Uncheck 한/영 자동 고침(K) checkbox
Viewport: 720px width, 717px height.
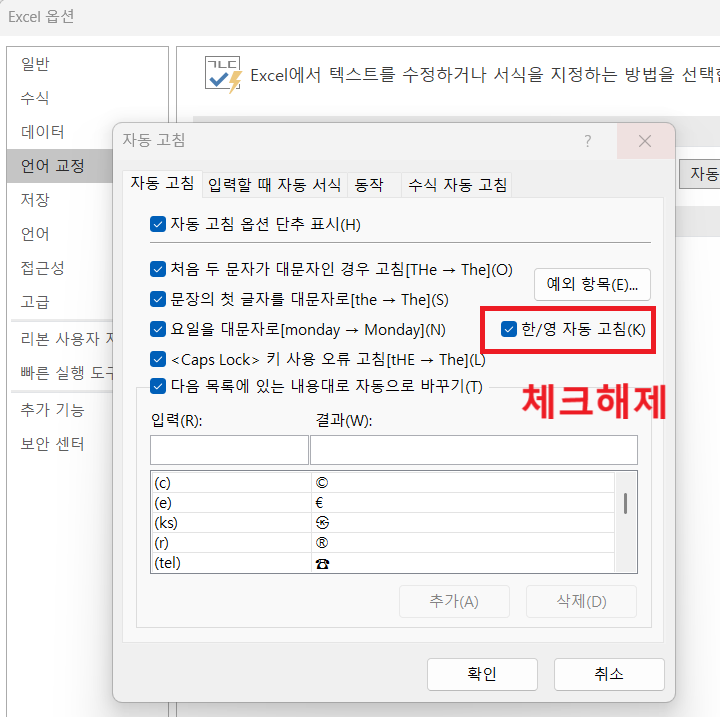click(x=509, y=329)
